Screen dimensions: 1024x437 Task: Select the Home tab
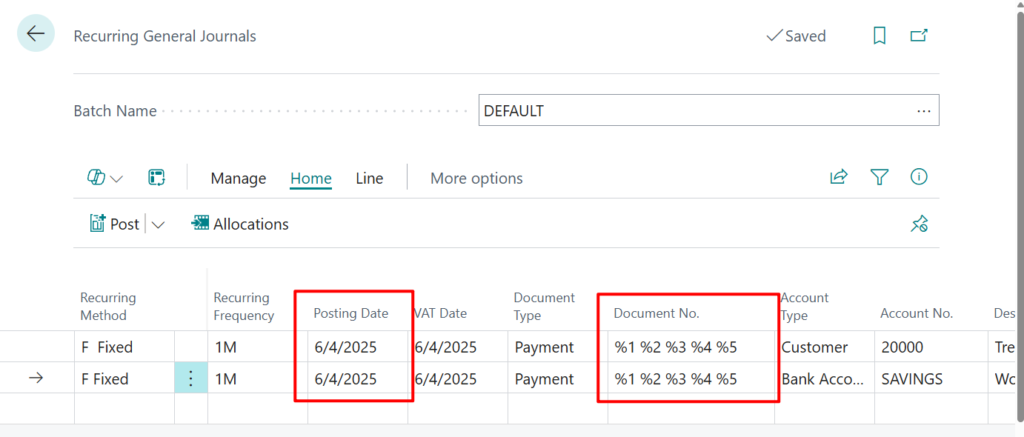(311, 178)
